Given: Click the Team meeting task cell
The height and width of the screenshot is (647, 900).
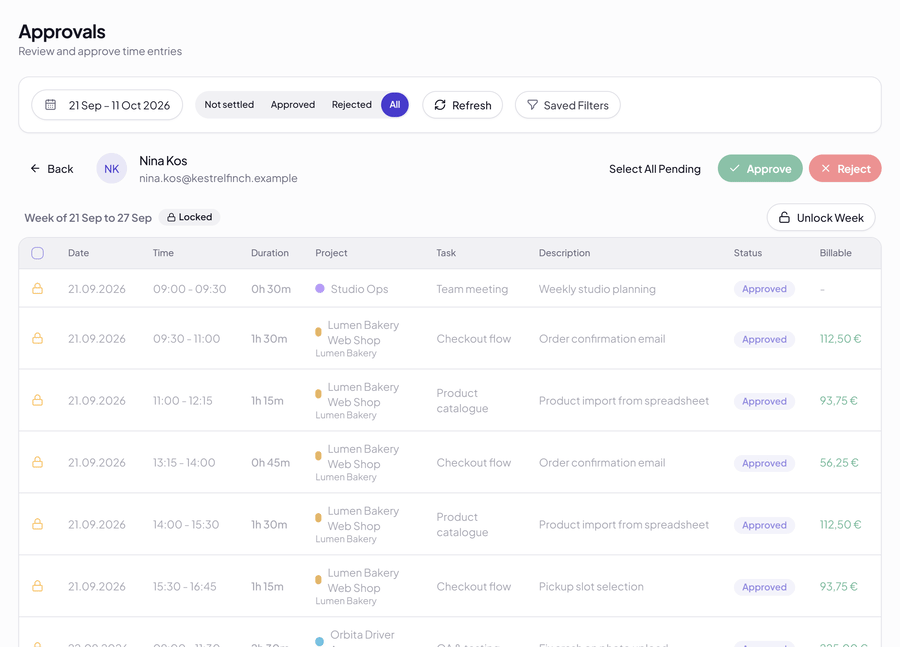Looking at the screenshot, I should pos(472,289).
